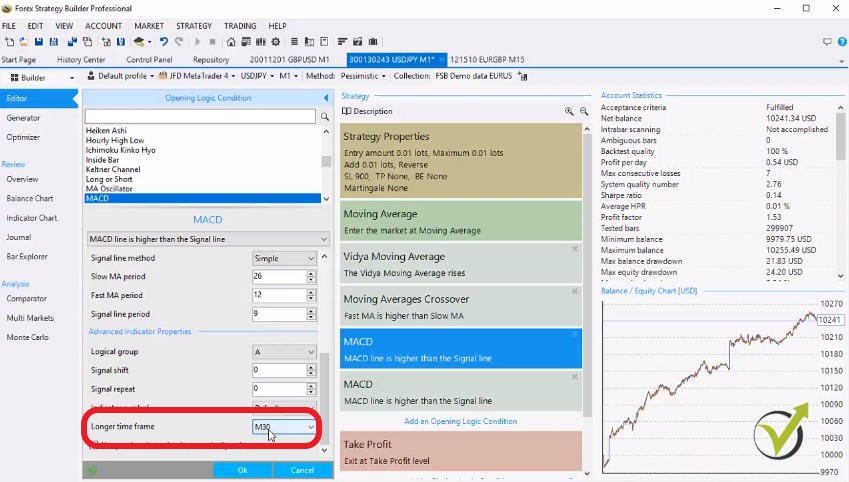Switch to the History Center tab
Viewport: 849px width, 482px height.
81,60
